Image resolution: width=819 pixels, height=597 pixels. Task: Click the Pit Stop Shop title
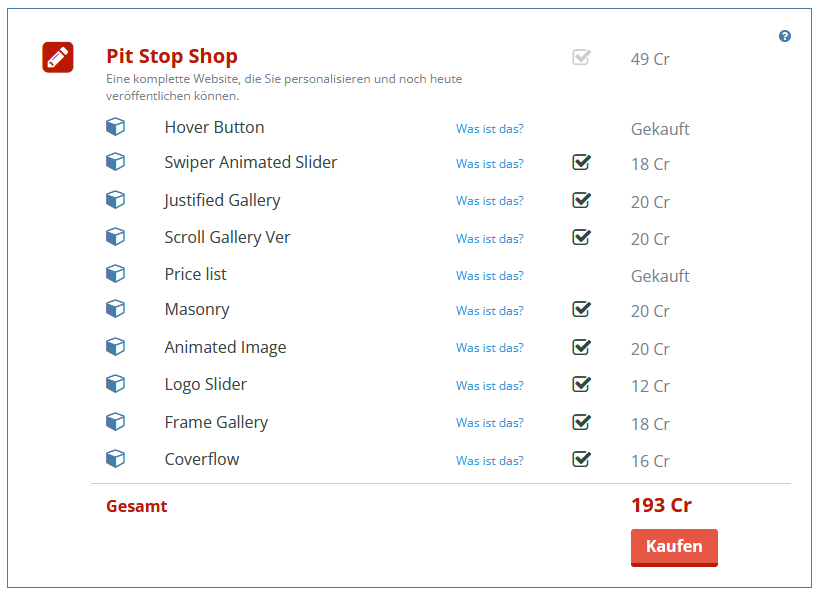click(172, 56)
